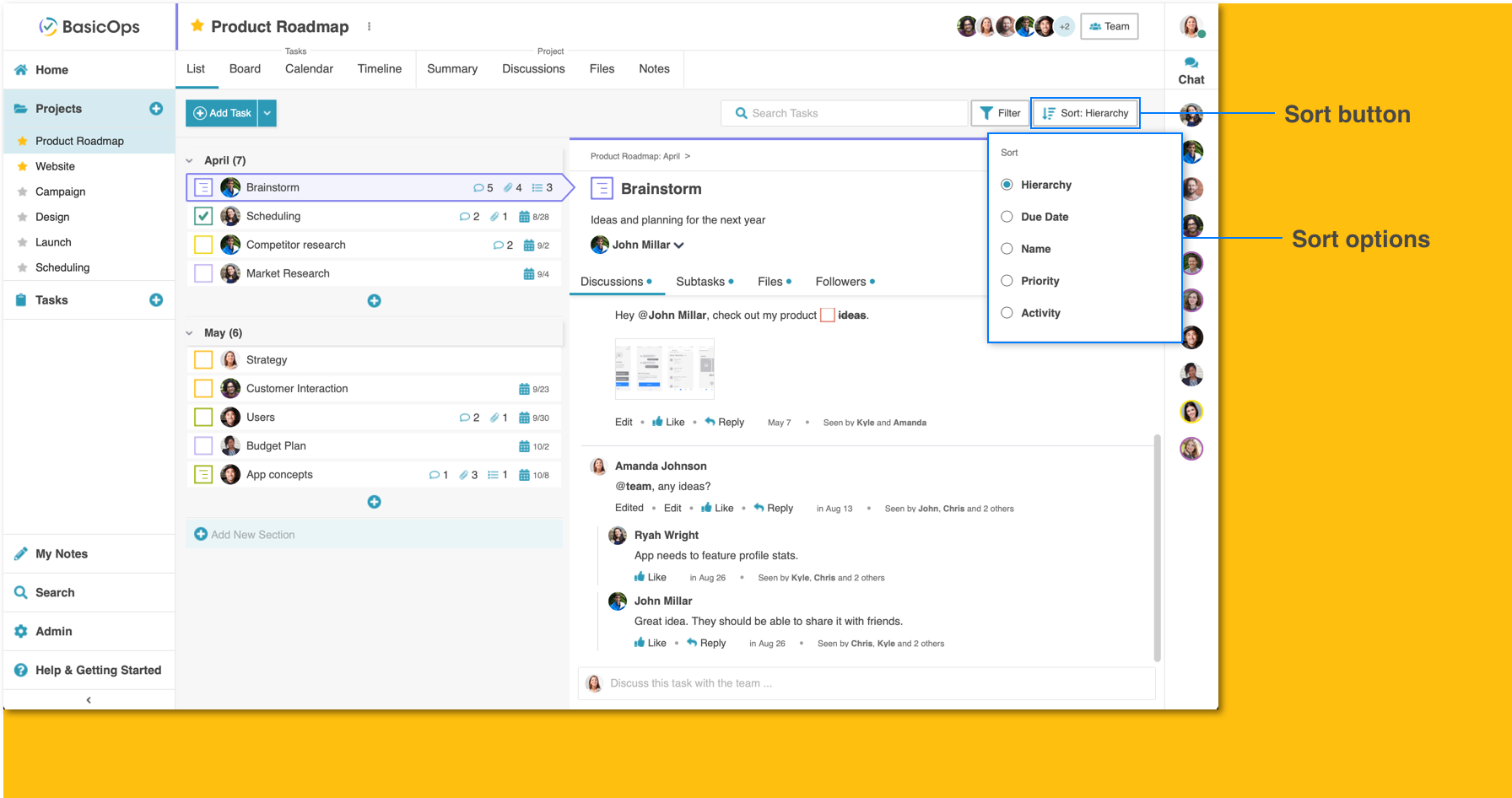Add a new project with plus icon
Viewport: 1512px width, 798px height.
156,109
